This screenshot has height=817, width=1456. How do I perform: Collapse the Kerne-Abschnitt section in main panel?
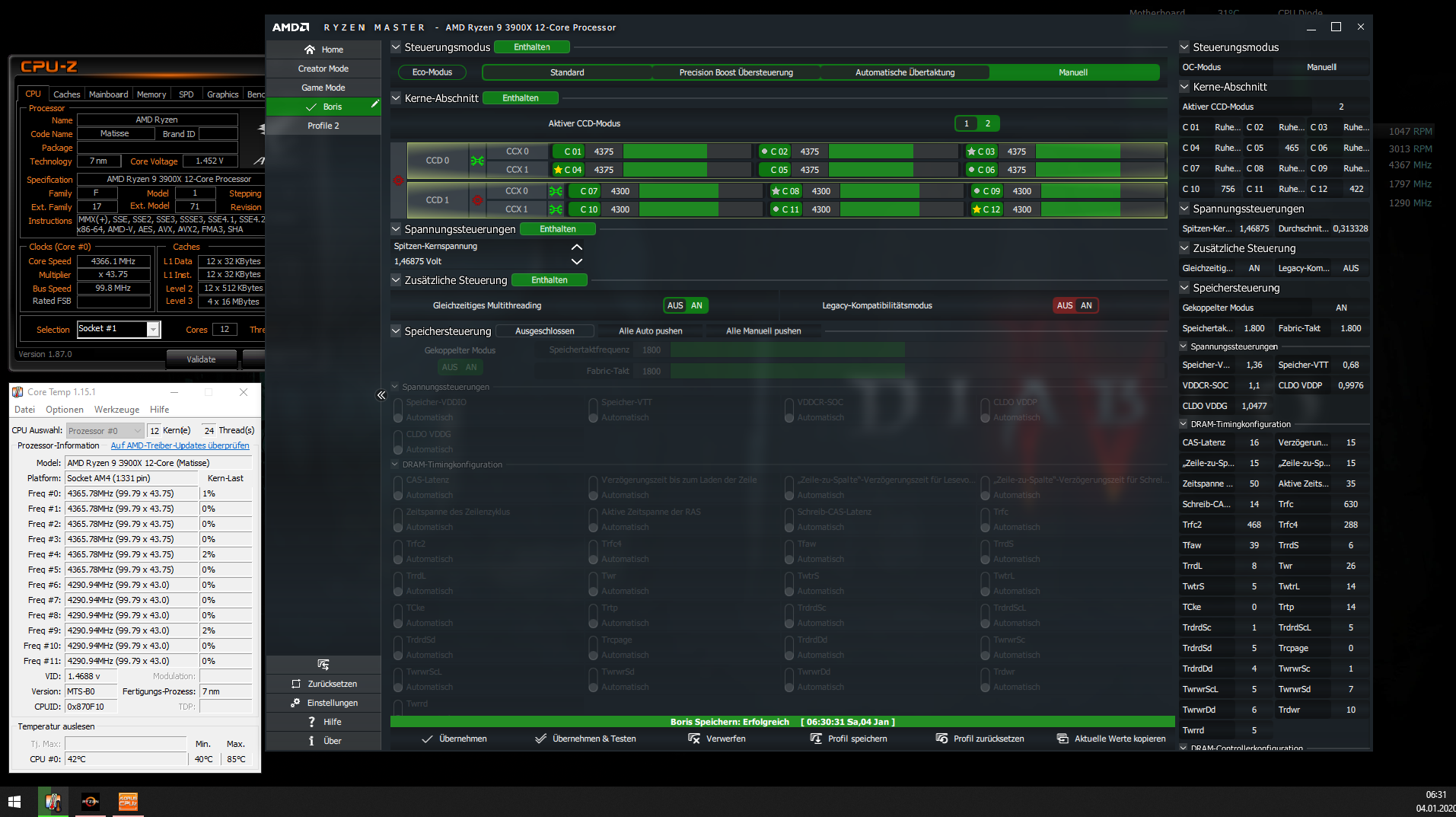point(396,98)
